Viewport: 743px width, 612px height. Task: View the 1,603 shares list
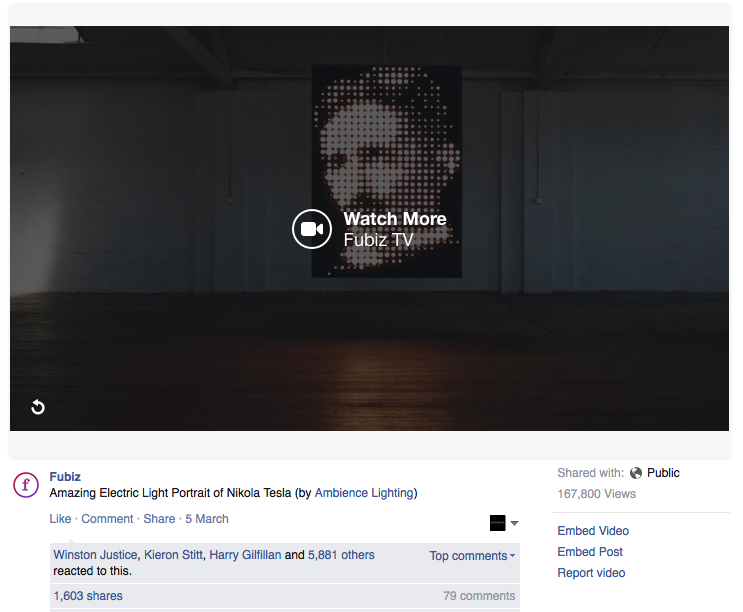tap(88, 596)
